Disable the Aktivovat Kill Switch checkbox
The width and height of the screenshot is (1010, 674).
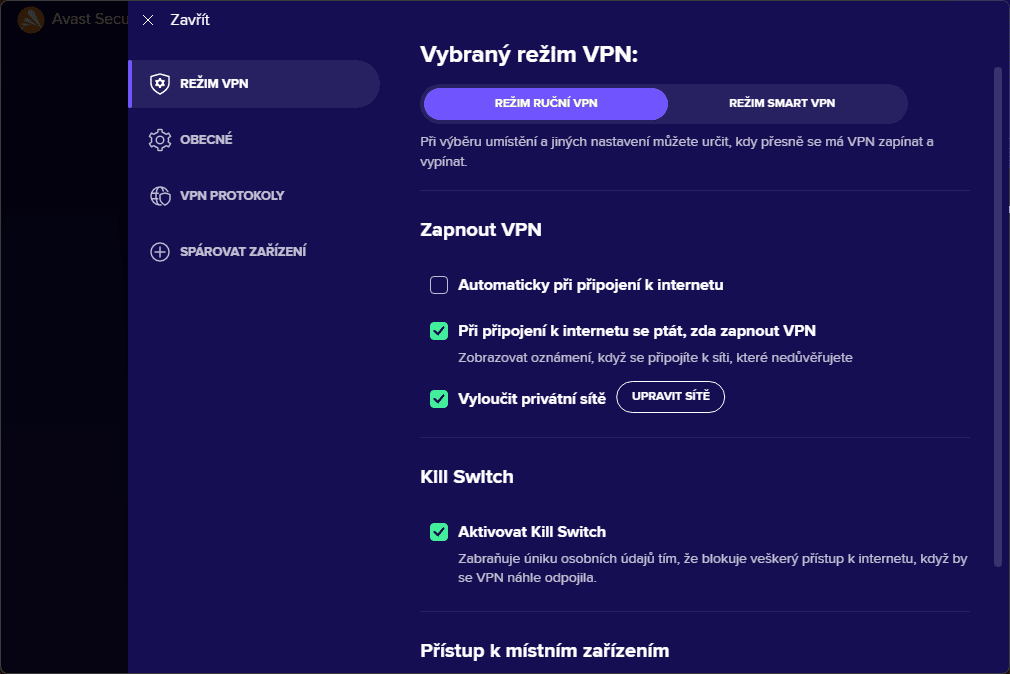pos(439,532)
